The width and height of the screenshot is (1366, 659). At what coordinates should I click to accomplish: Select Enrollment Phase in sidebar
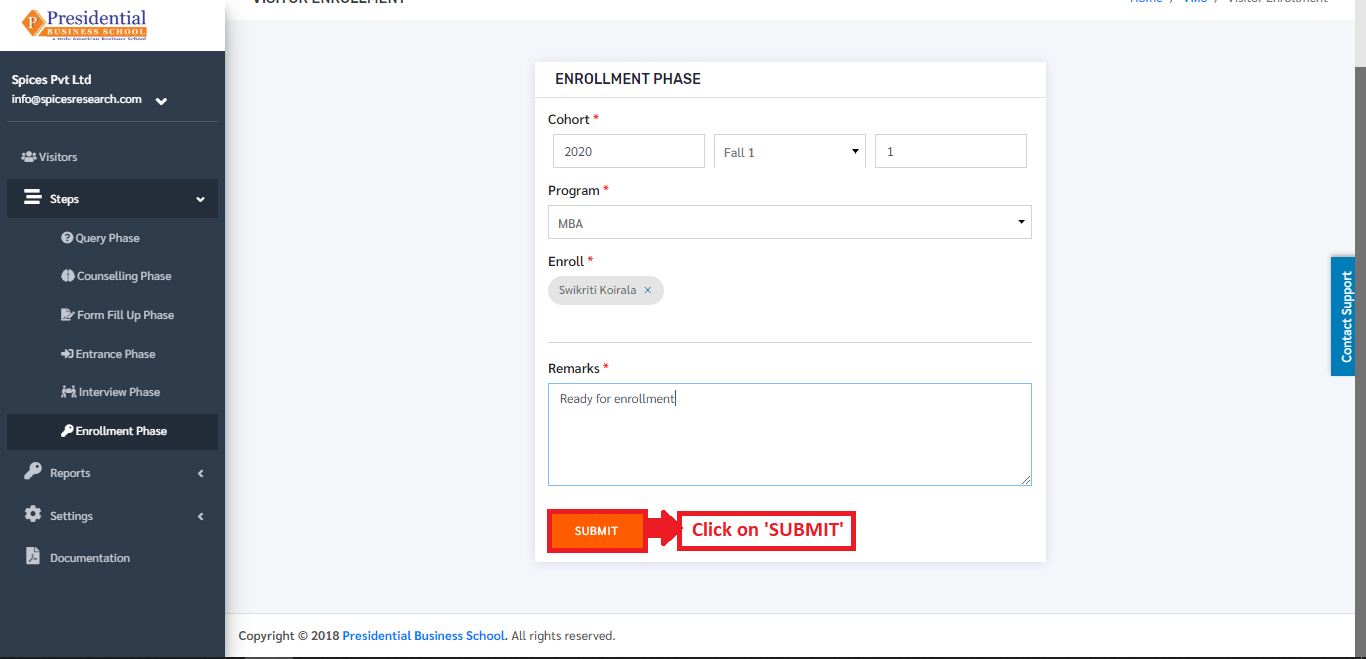(x=112, y=431)
